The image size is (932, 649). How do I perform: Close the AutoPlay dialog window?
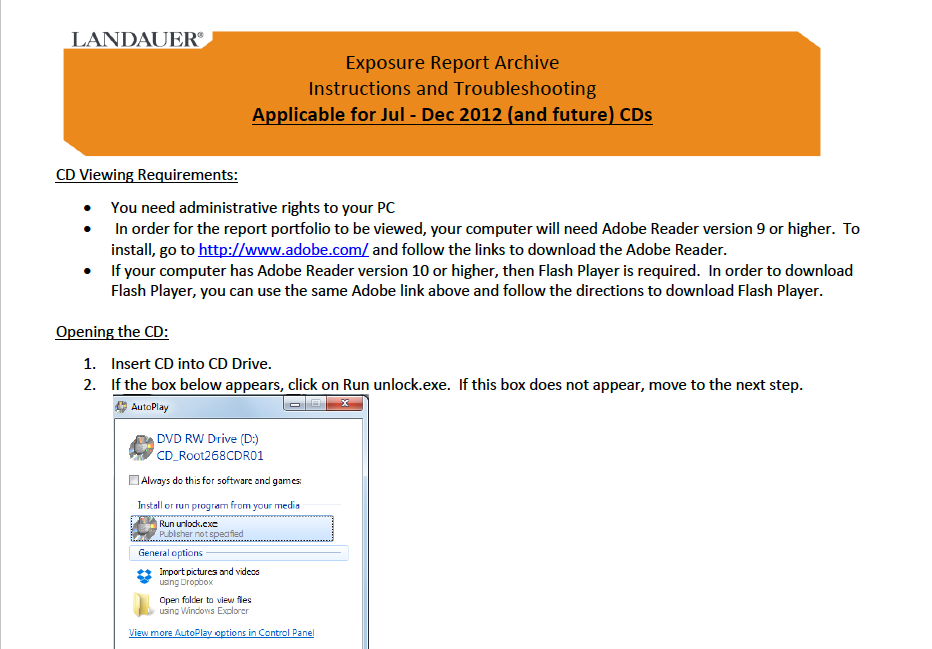tap(346, 405)
